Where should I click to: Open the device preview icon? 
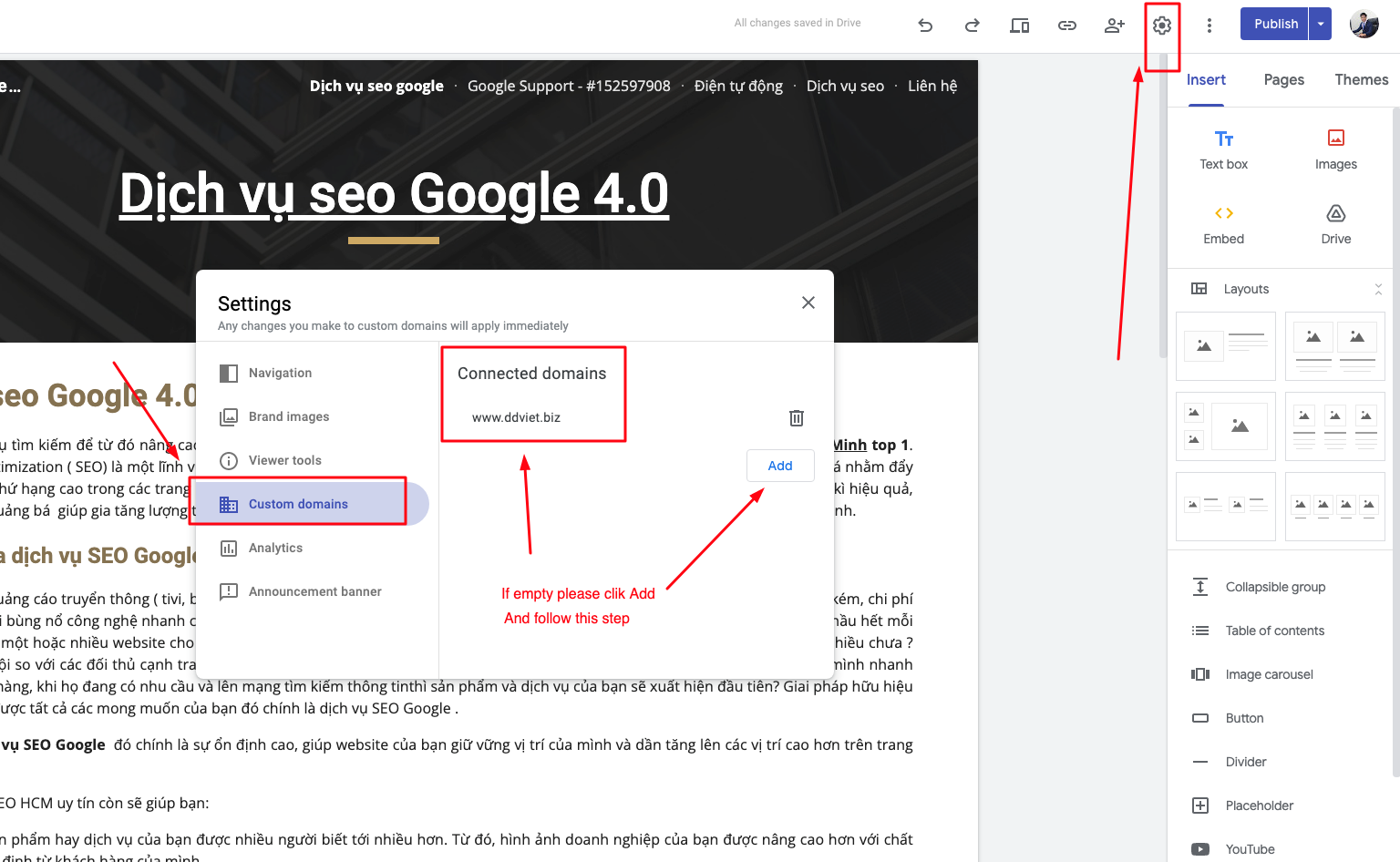(x=1020, y=25)
